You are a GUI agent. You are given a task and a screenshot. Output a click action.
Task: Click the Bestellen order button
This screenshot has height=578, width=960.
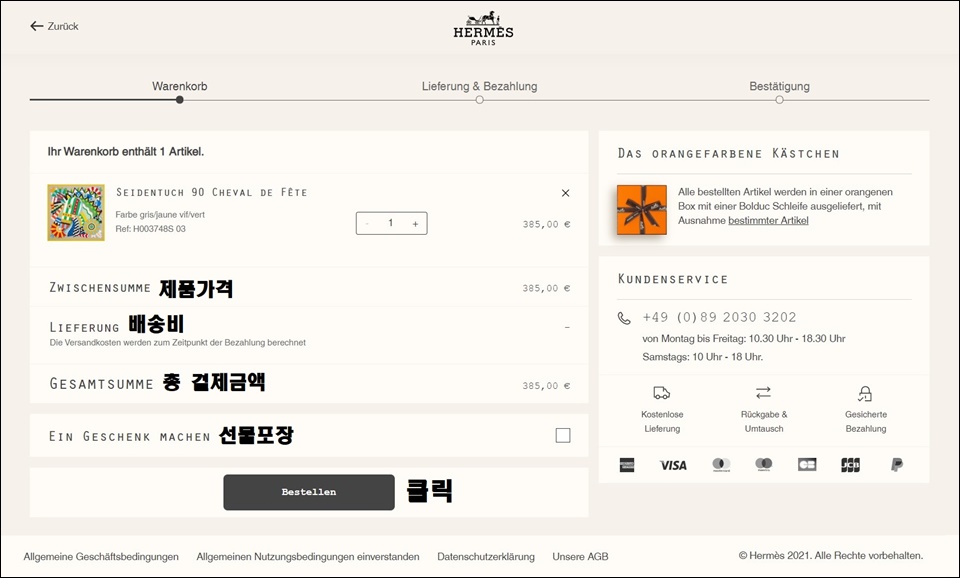click(309, 492)
